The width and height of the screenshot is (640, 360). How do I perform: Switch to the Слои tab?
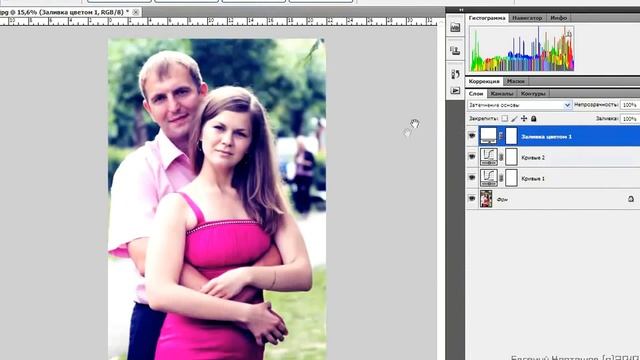point(476,93)
